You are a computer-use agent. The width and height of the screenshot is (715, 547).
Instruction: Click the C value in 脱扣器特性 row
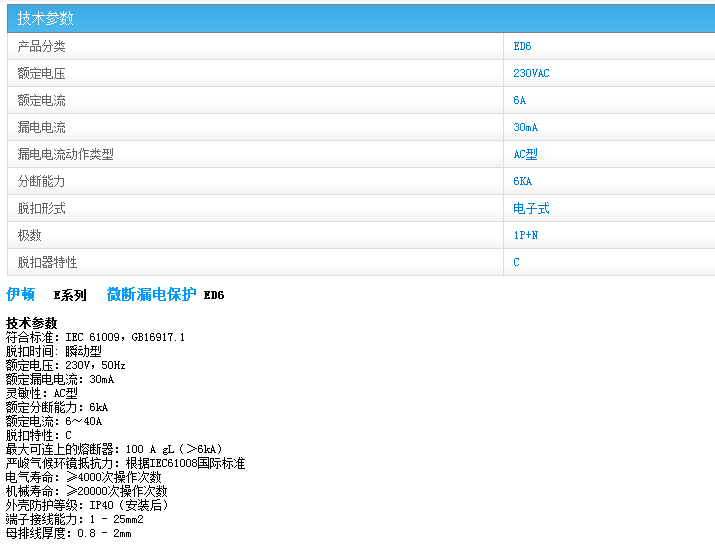[517, 262]
